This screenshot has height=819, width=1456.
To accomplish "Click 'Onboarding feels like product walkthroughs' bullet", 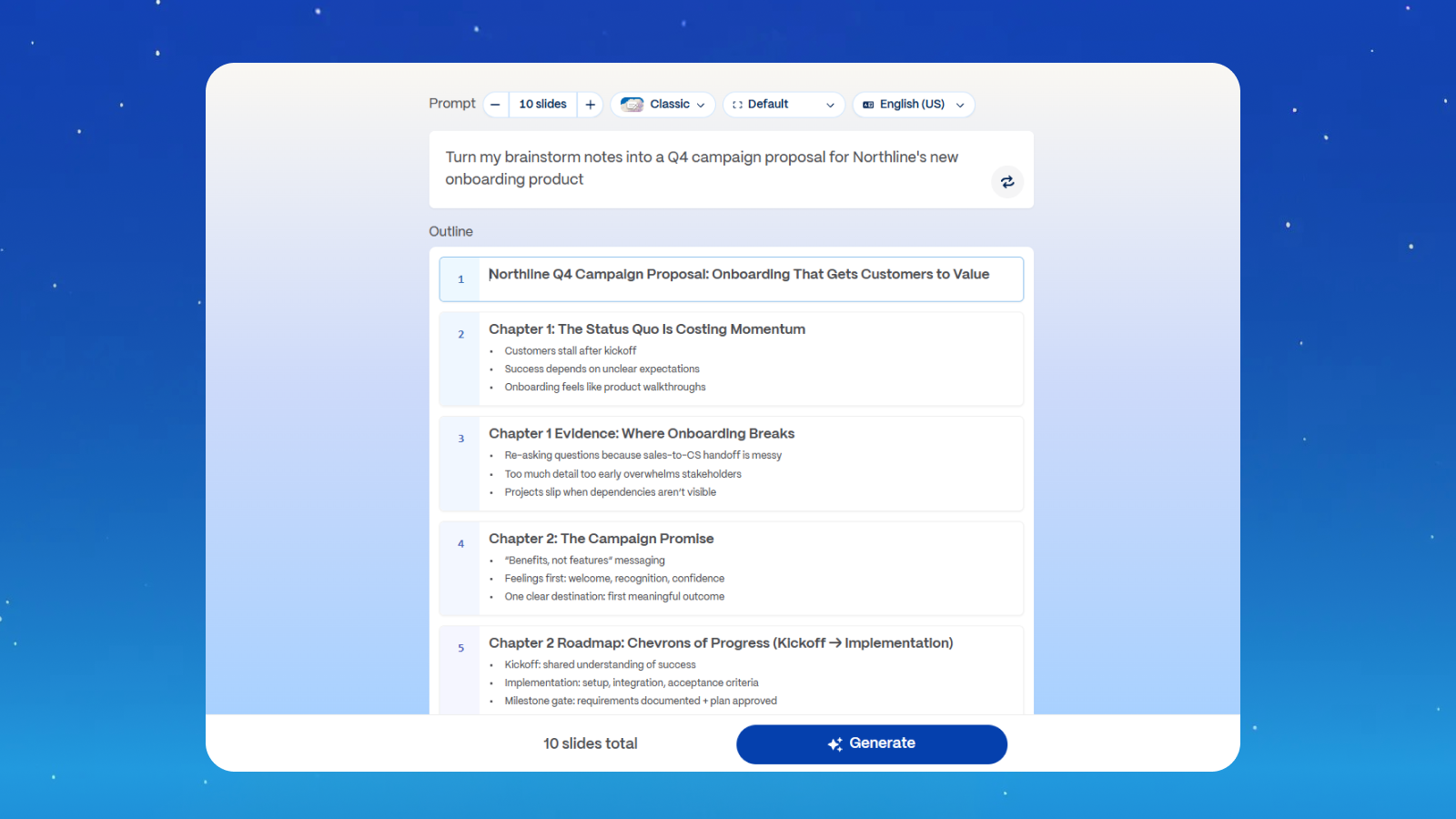I will (x=605, y=388).
